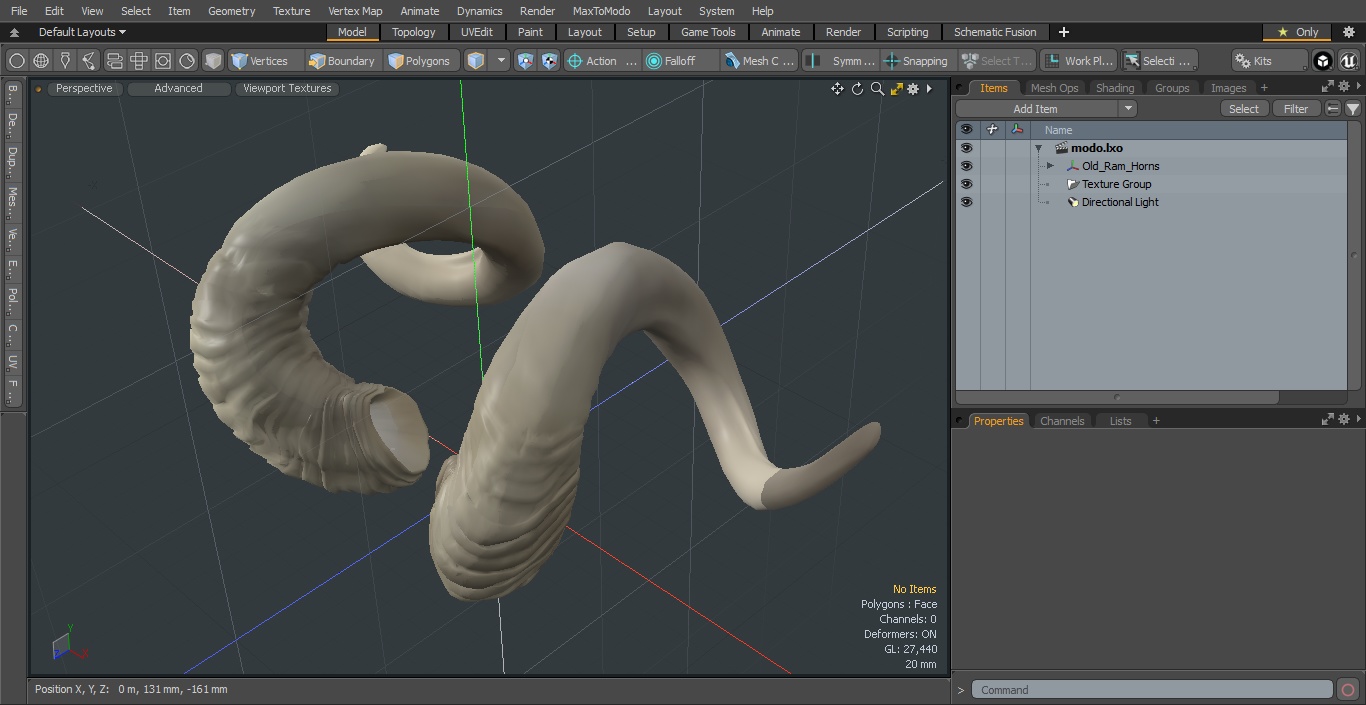Click the list view toggle icon beside Filter
Image resolution: width=1366 pixels, height=705 pixels.
pyautogui.click(x=1333, y=108)
